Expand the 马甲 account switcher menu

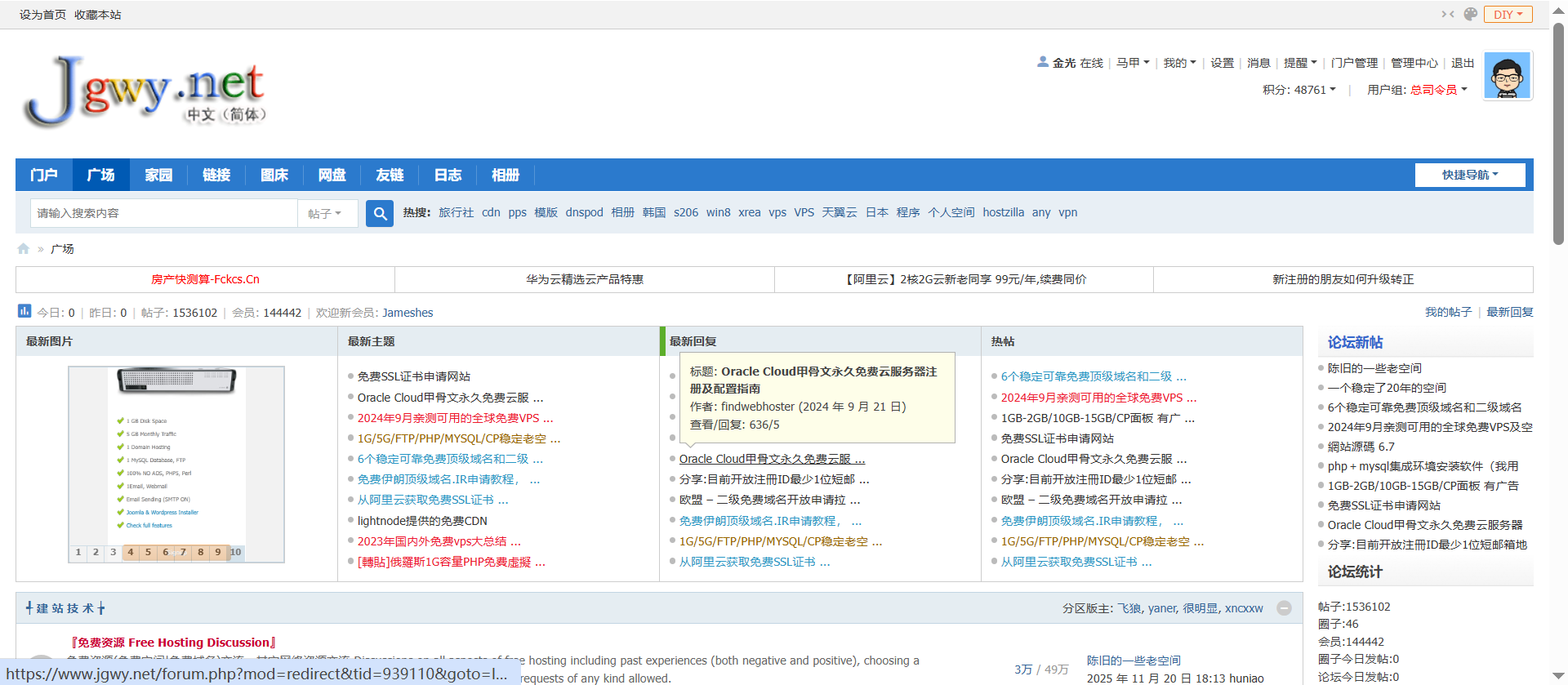click(x=1133, y=63)
